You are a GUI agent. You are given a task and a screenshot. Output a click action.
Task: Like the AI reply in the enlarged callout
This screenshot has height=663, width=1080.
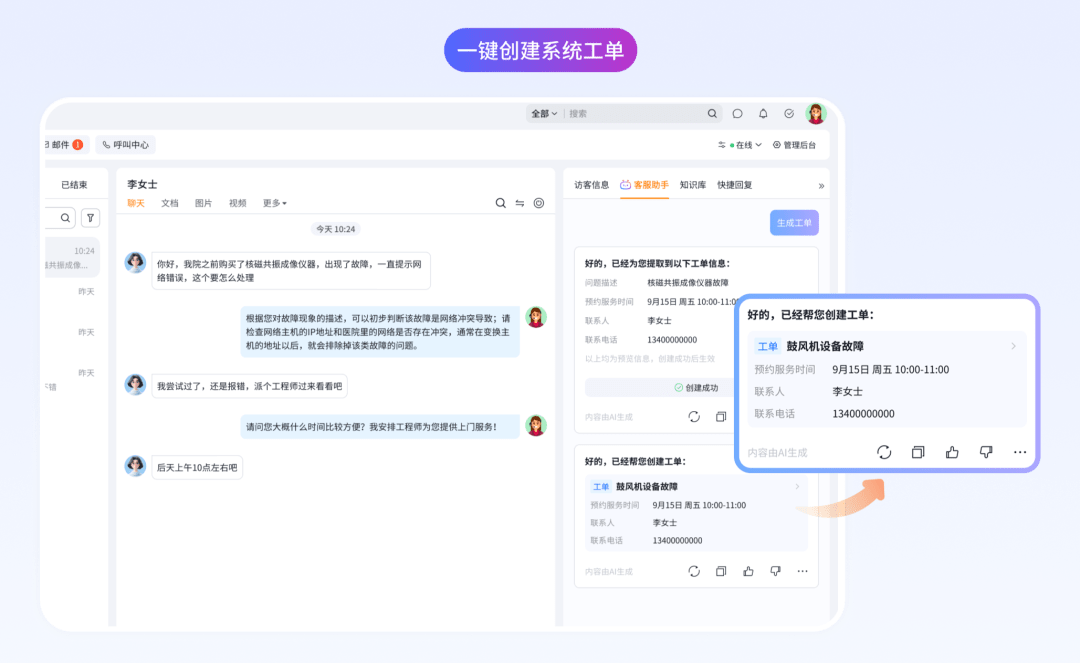pos(952,452)
